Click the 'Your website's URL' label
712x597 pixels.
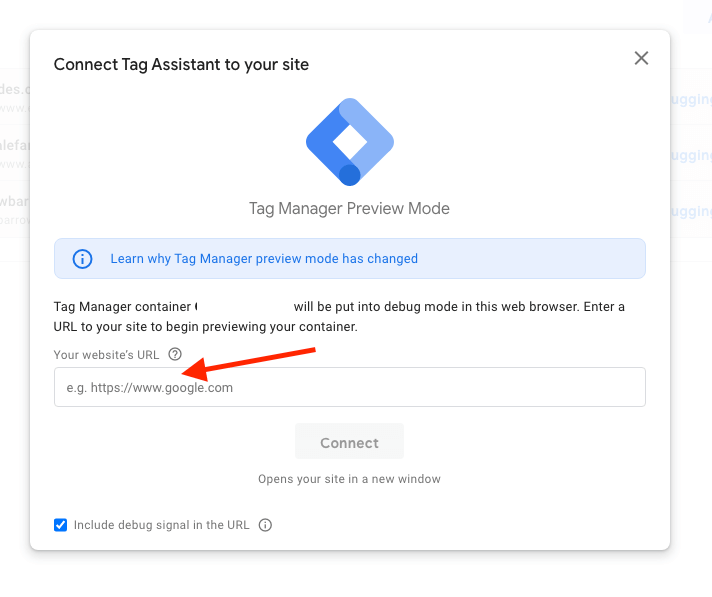[x=106, y=355]
